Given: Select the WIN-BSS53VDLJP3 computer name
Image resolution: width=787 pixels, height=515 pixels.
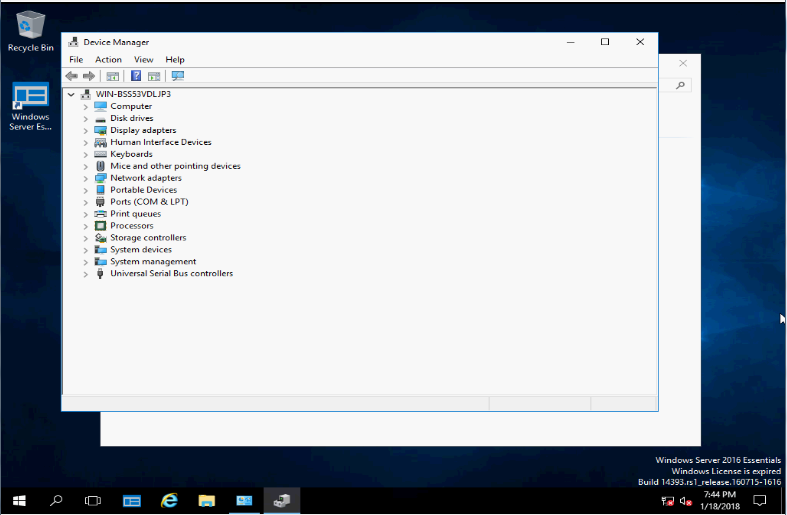Looking at the screenshot, I should tap(133, 94).
